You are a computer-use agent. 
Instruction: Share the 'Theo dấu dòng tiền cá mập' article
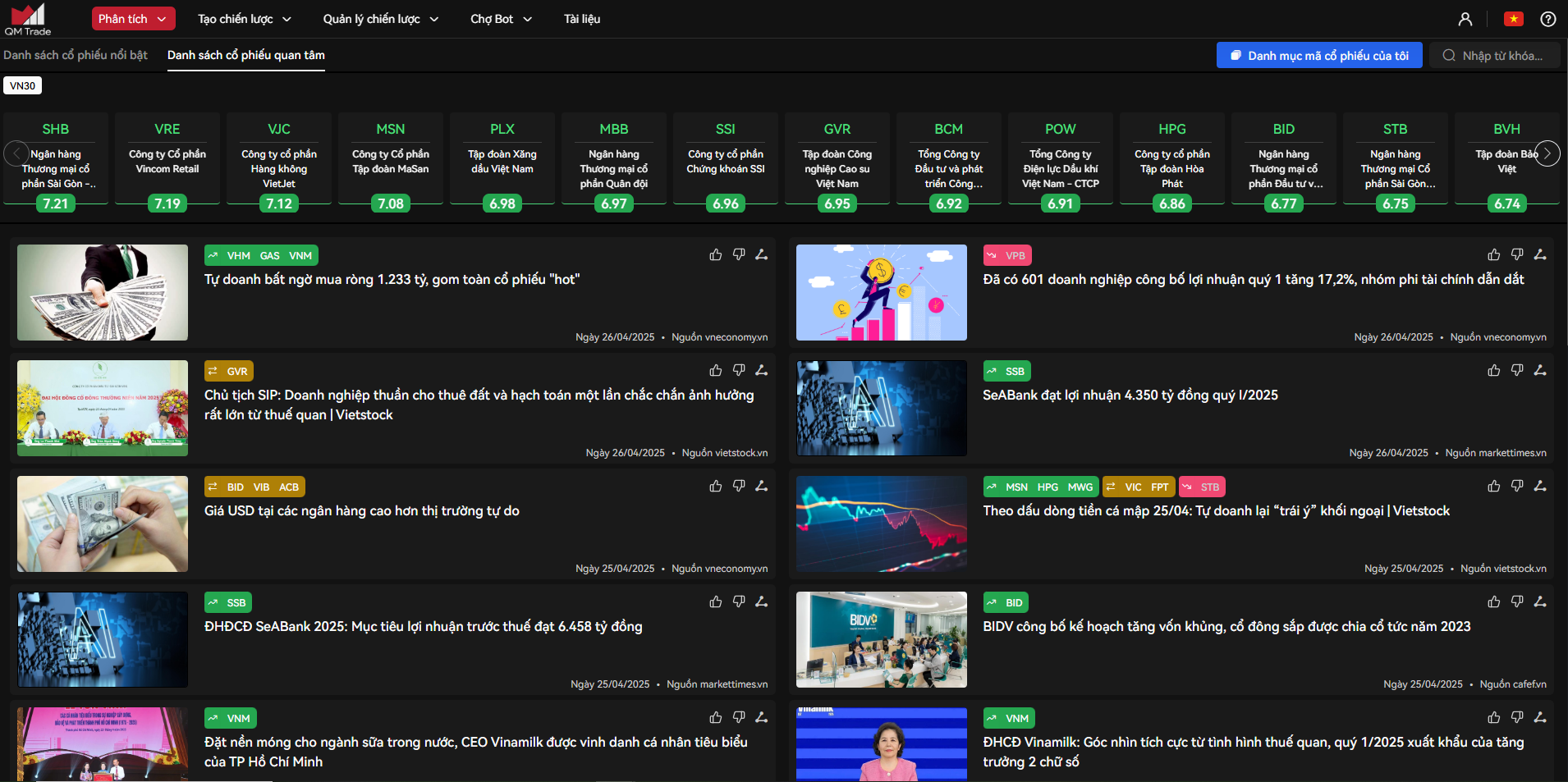[1540, 487]
